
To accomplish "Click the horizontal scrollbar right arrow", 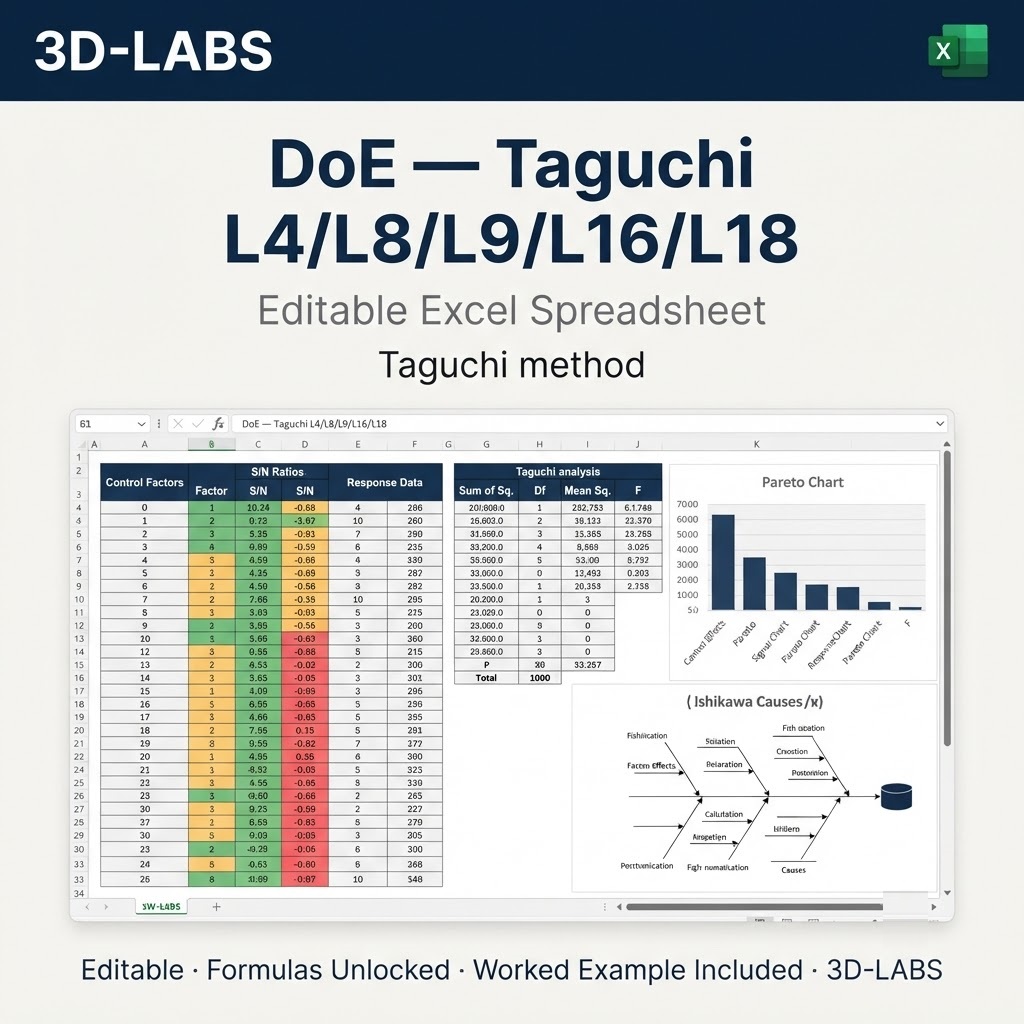I will (934, 907).
